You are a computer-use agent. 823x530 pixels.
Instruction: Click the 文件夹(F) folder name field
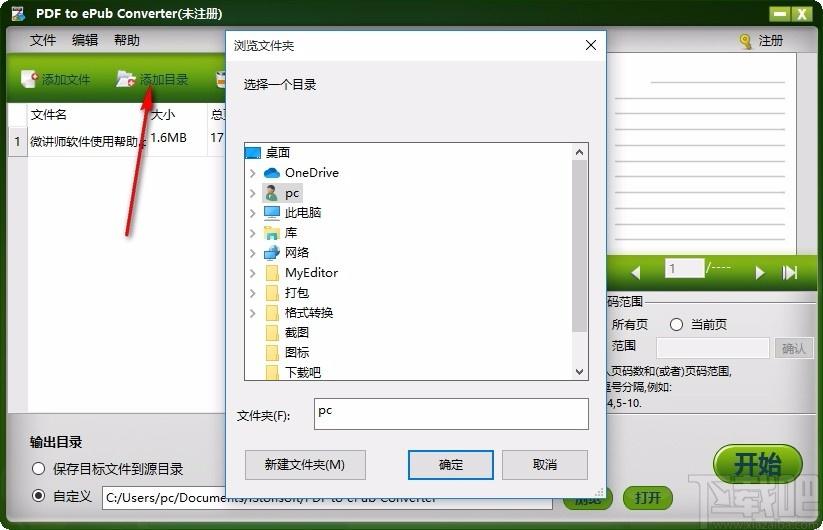[451, 414]
